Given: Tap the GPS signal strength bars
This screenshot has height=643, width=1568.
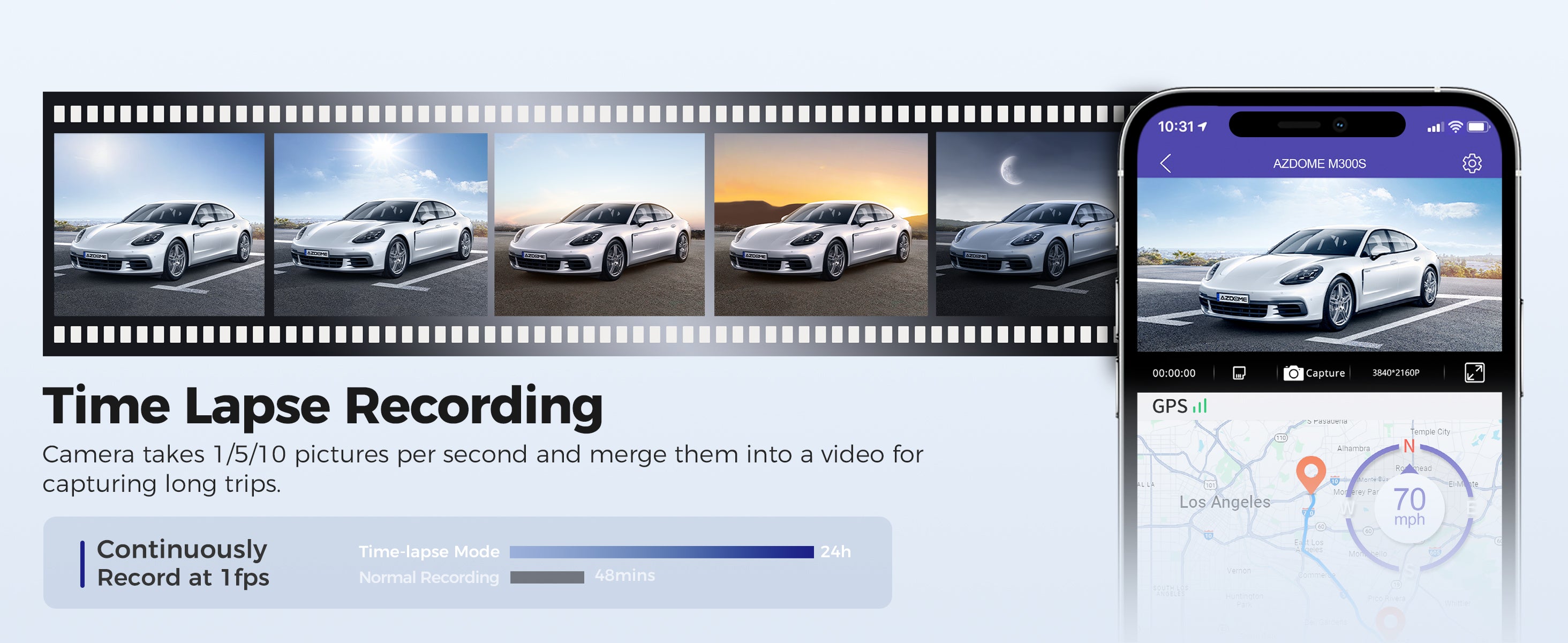Looking at the screenshot, I should point(1200,406).
